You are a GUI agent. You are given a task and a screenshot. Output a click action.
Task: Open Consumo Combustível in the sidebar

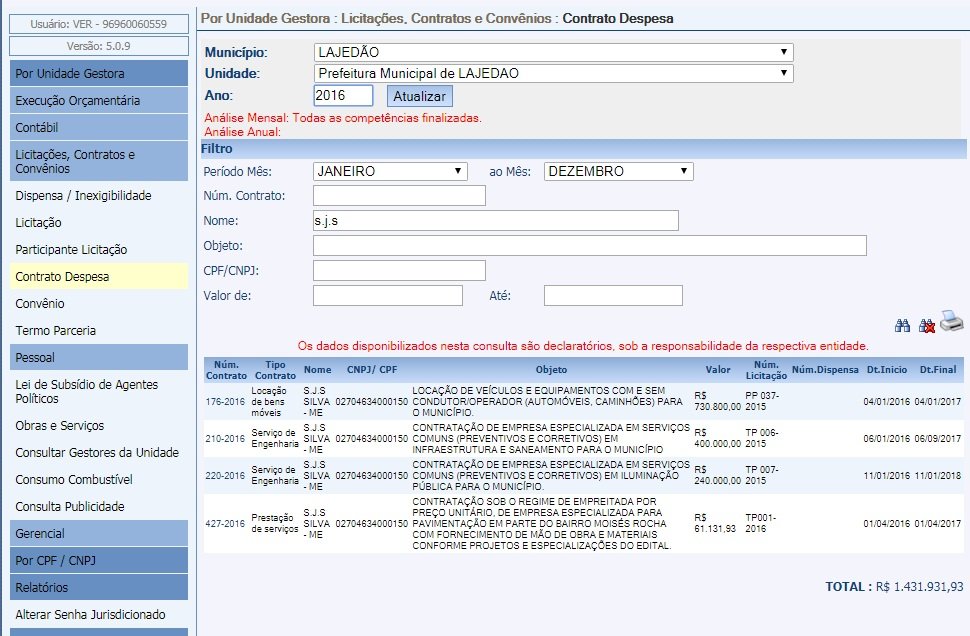coord(74,479)
